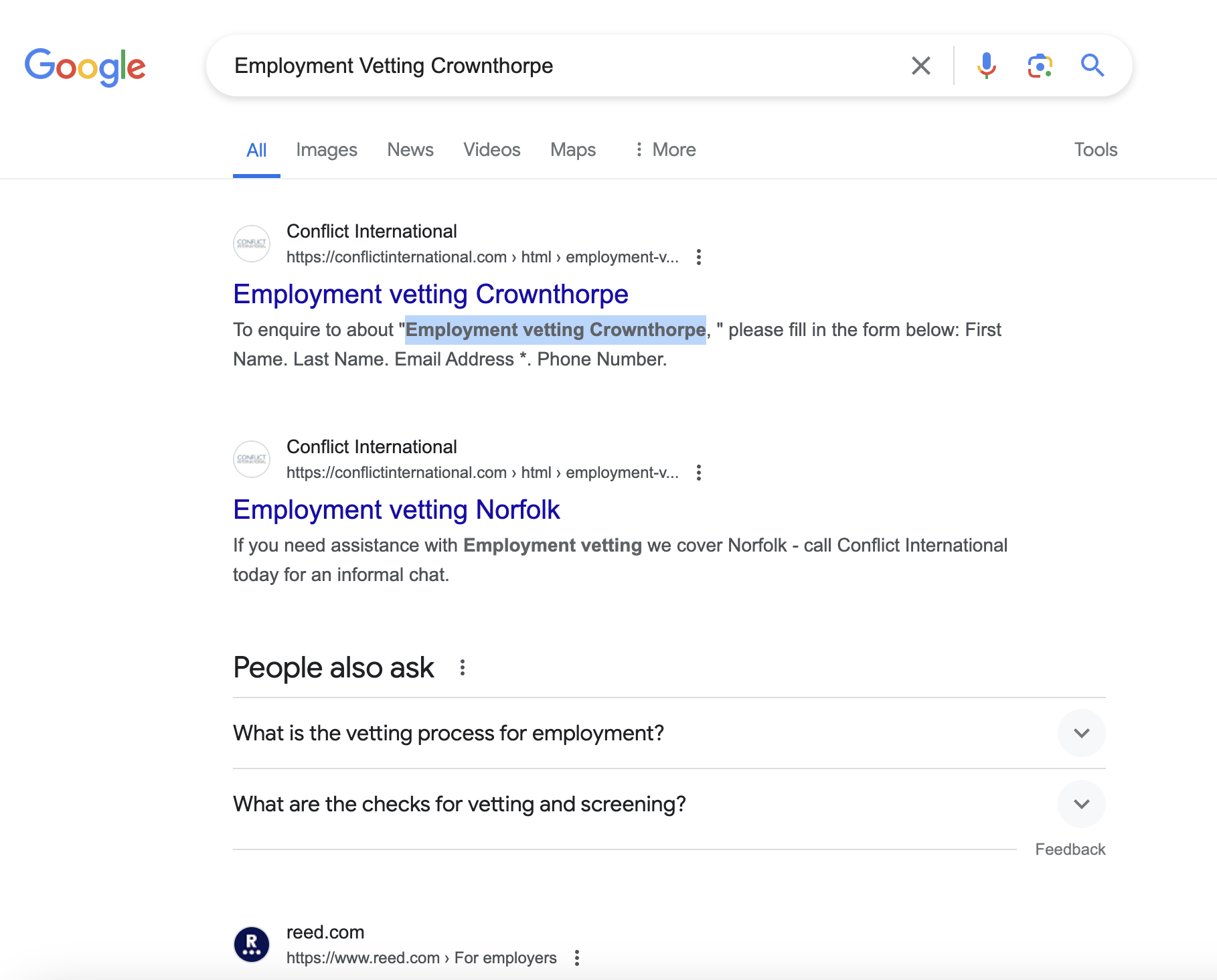The width and height of the screenshot is (1217, 980).
Task: Open options for Employment vetting Norfolk result
Action: coord(699,473)
